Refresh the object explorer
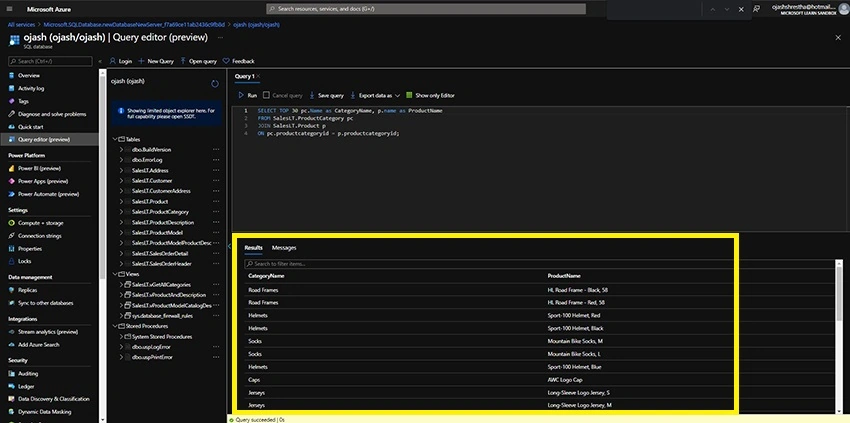The height and width of the screenshot is (423, 850). 215,84
